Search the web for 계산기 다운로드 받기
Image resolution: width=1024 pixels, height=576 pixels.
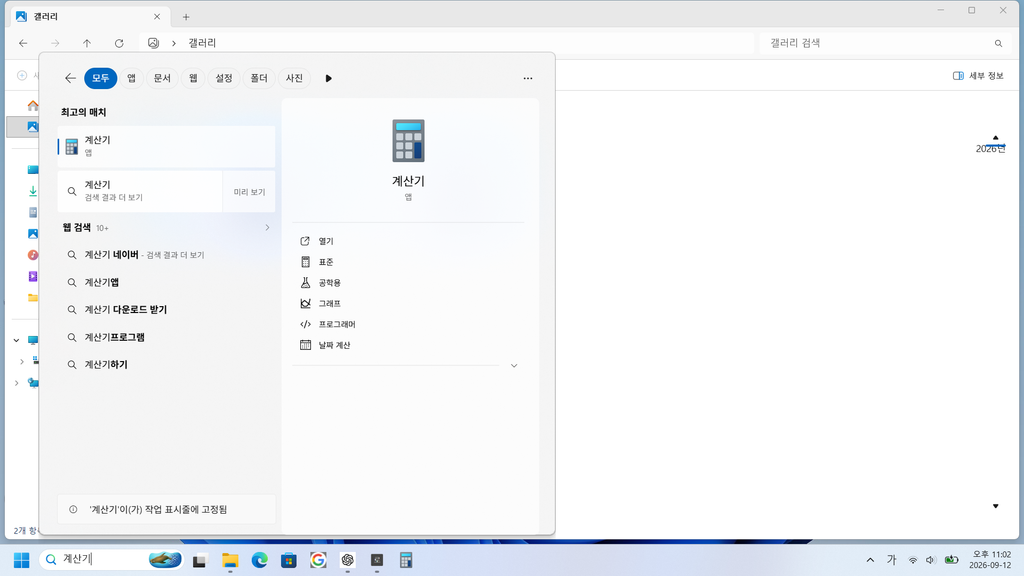tap(167, 310)
